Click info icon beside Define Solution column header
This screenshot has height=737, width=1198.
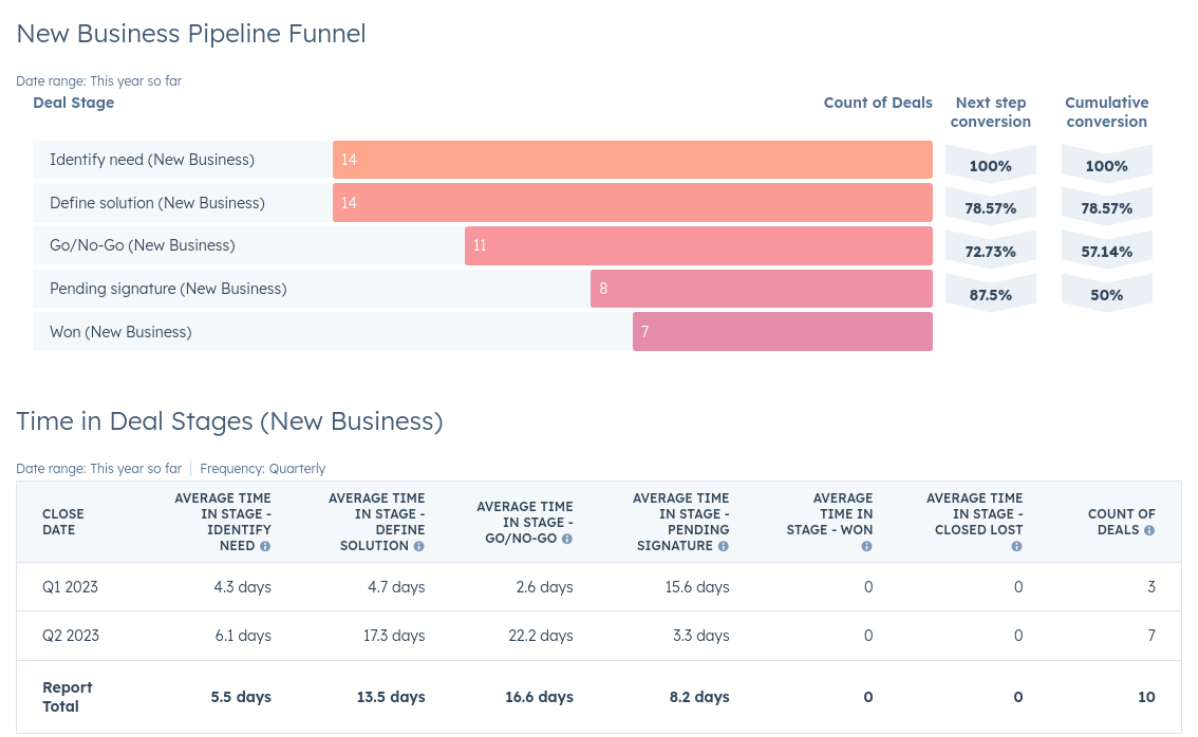tap(419, 546)
